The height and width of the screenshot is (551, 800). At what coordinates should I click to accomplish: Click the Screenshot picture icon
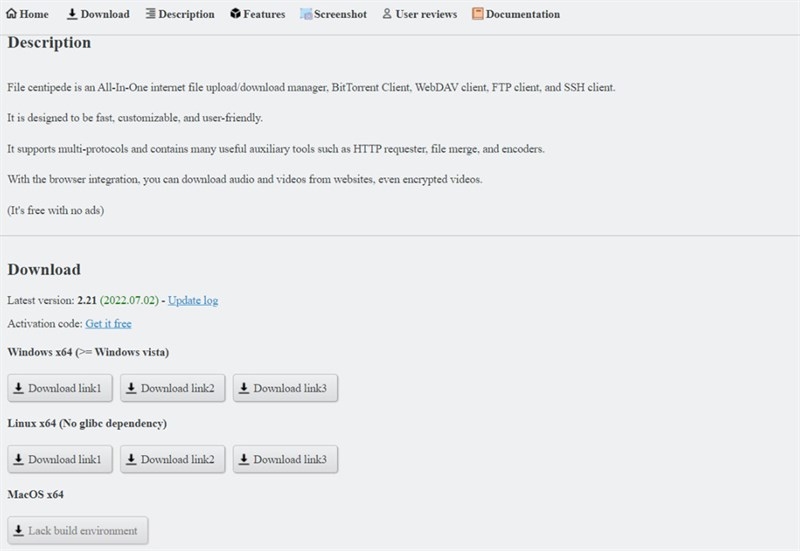point(306,14)
